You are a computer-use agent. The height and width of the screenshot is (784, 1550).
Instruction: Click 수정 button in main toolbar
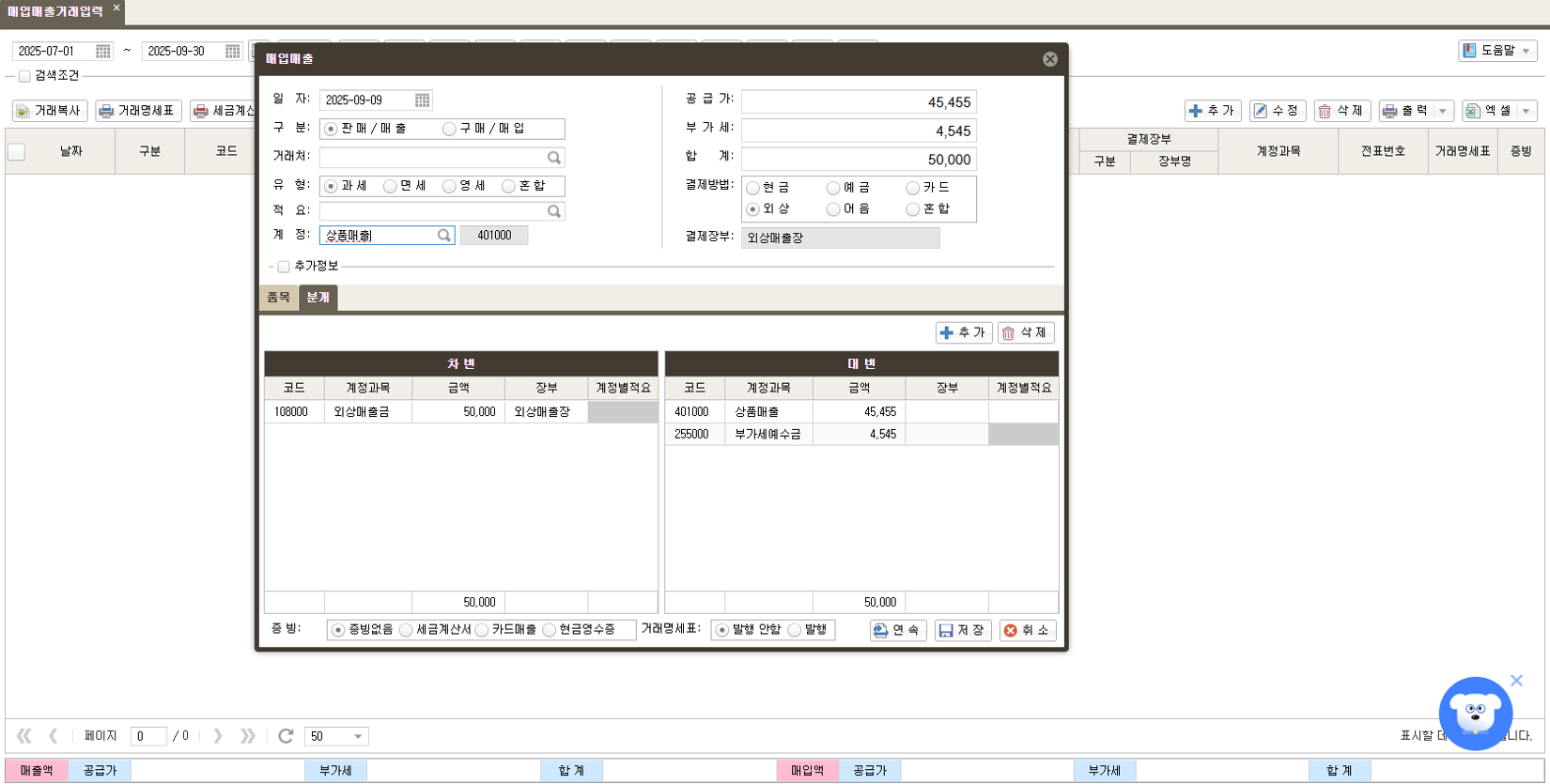click(1278, 111)
